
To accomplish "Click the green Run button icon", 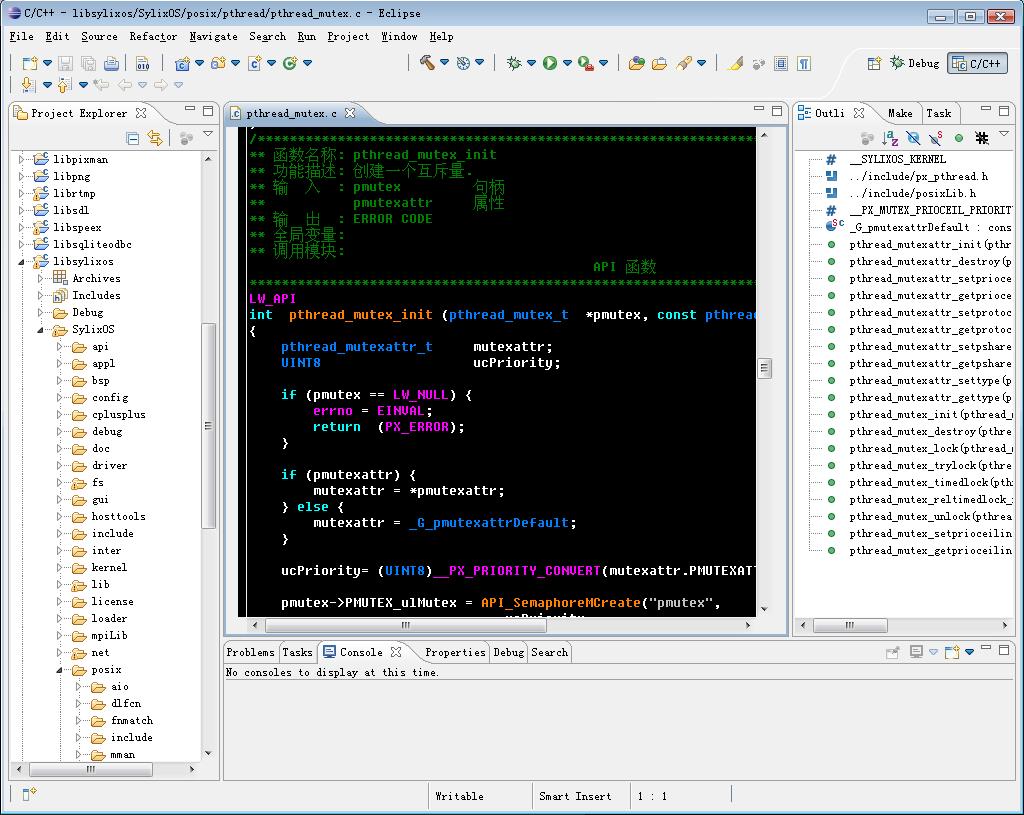I will pyautogui.click(x=550, y=63).
